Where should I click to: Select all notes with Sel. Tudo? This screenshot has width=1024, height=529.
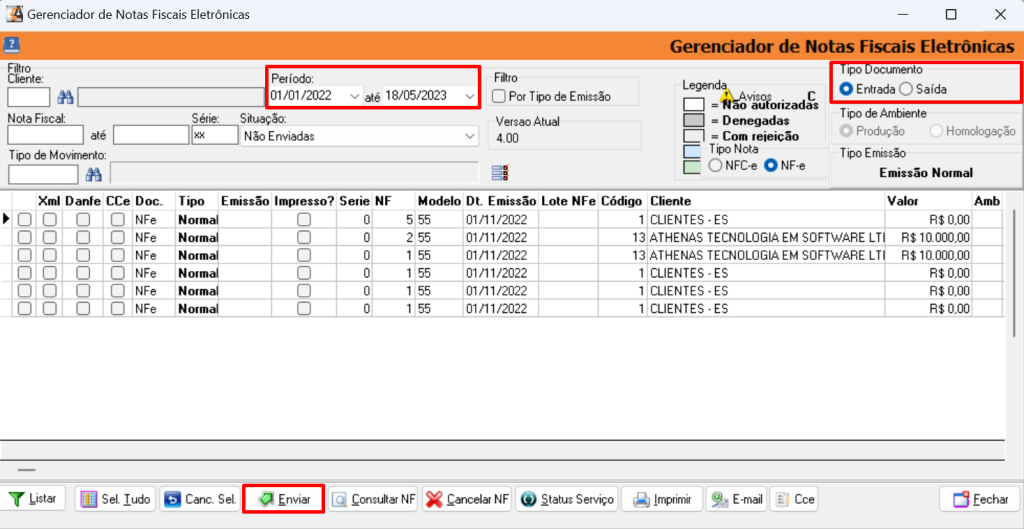[x=116, y=500]
